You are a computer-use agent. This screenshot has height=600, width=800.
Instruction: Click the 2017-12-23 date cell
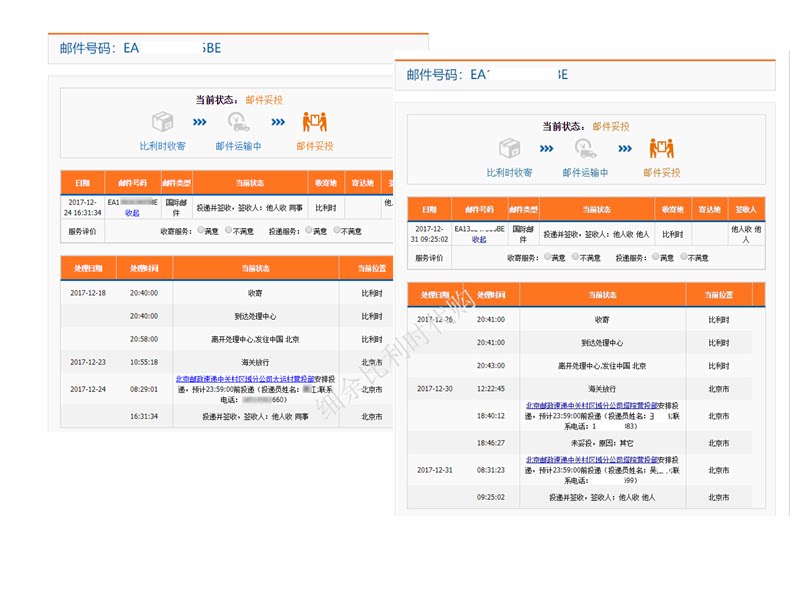(x=88, y=362)
